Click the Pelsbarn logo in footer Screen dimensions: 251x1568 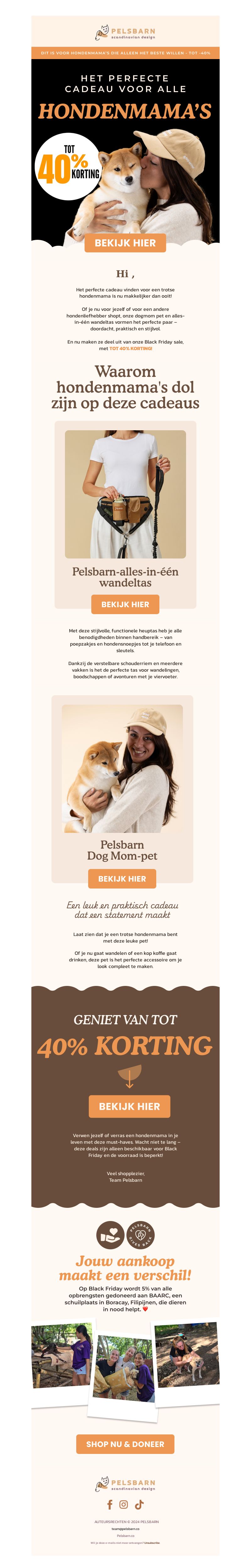pyautogui.click(x=125, y=1484)
